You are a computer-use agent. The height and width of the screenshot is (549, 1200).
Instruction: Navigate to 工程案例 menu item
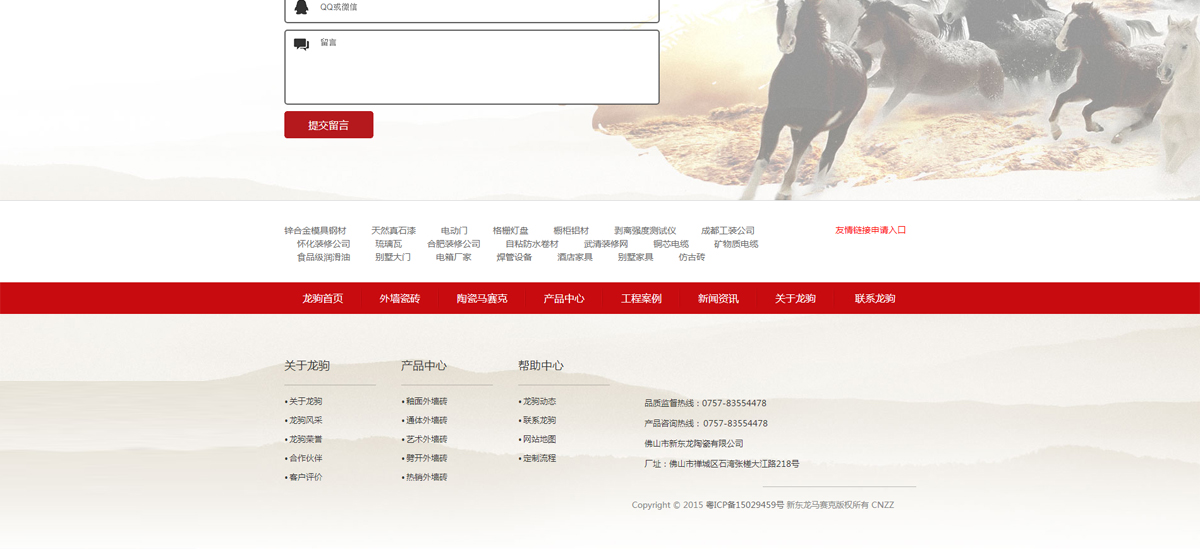pos(641,298)
